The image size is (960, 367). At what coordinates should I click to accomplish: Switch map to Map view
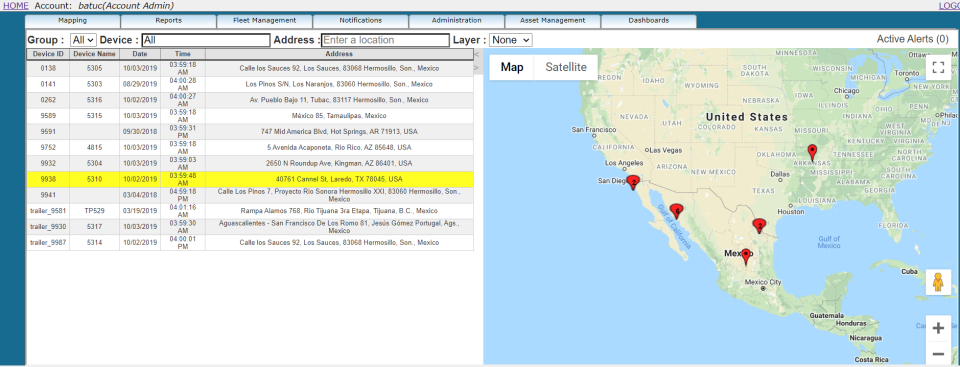pyautogui.click(x=512, y=67)
